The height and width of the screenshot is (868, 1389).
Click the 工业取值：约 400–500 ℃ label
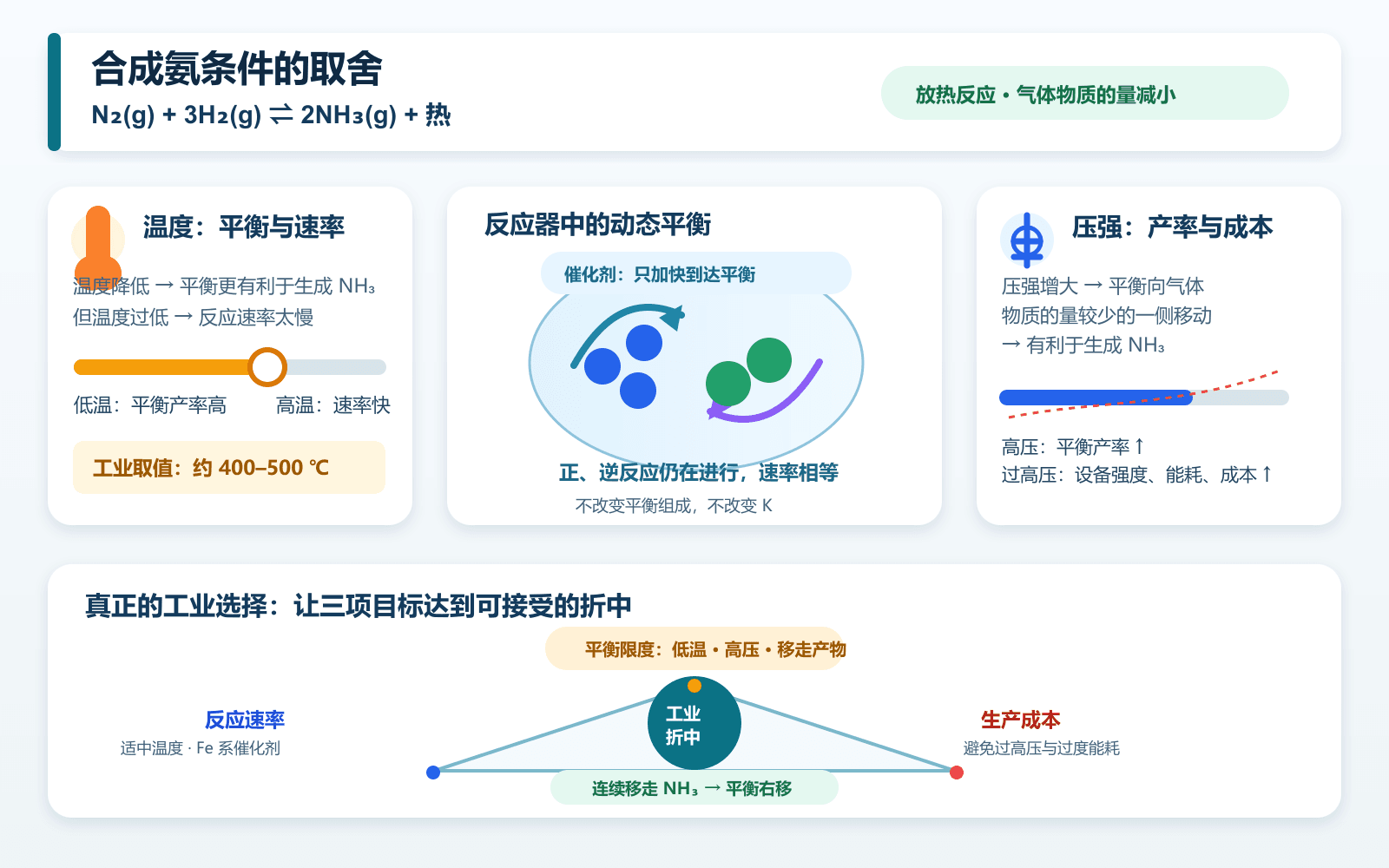coord(229,468)
